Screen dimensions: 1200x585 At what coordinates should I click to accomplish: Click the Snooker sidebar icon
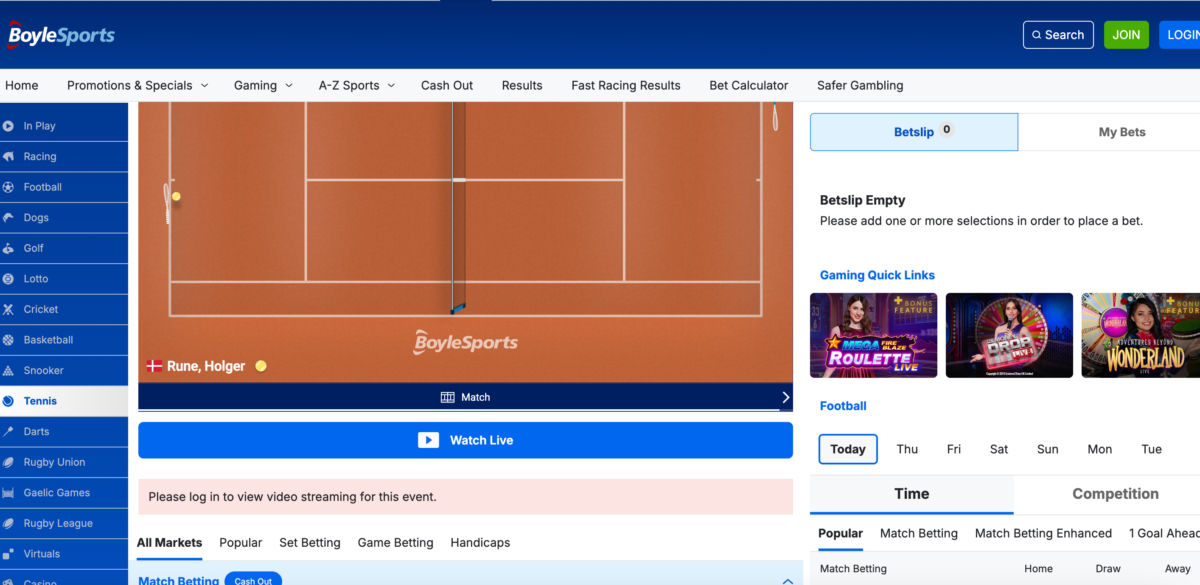[9, 371]
